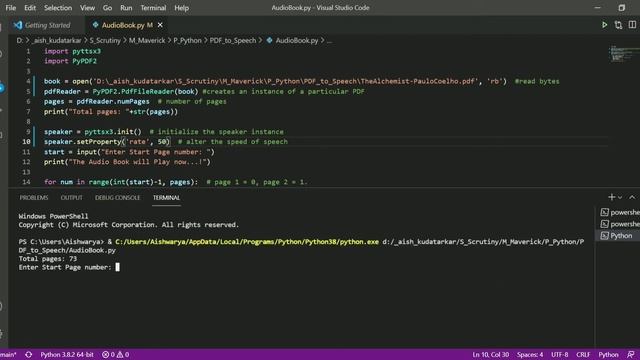Open the feedback icon in status bar
This screenshot has height=360, width=640.
pyautogui.click(x=631, y=355)
